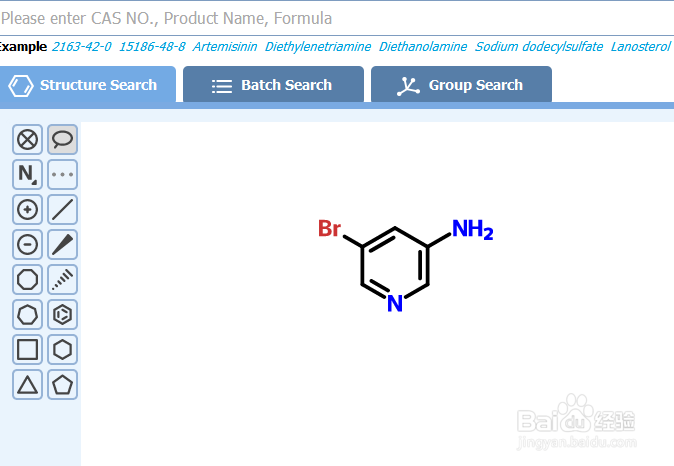Select the hashed wedge bond tool
The width and height of the screenshot is (674, 466).
(62, 279)
